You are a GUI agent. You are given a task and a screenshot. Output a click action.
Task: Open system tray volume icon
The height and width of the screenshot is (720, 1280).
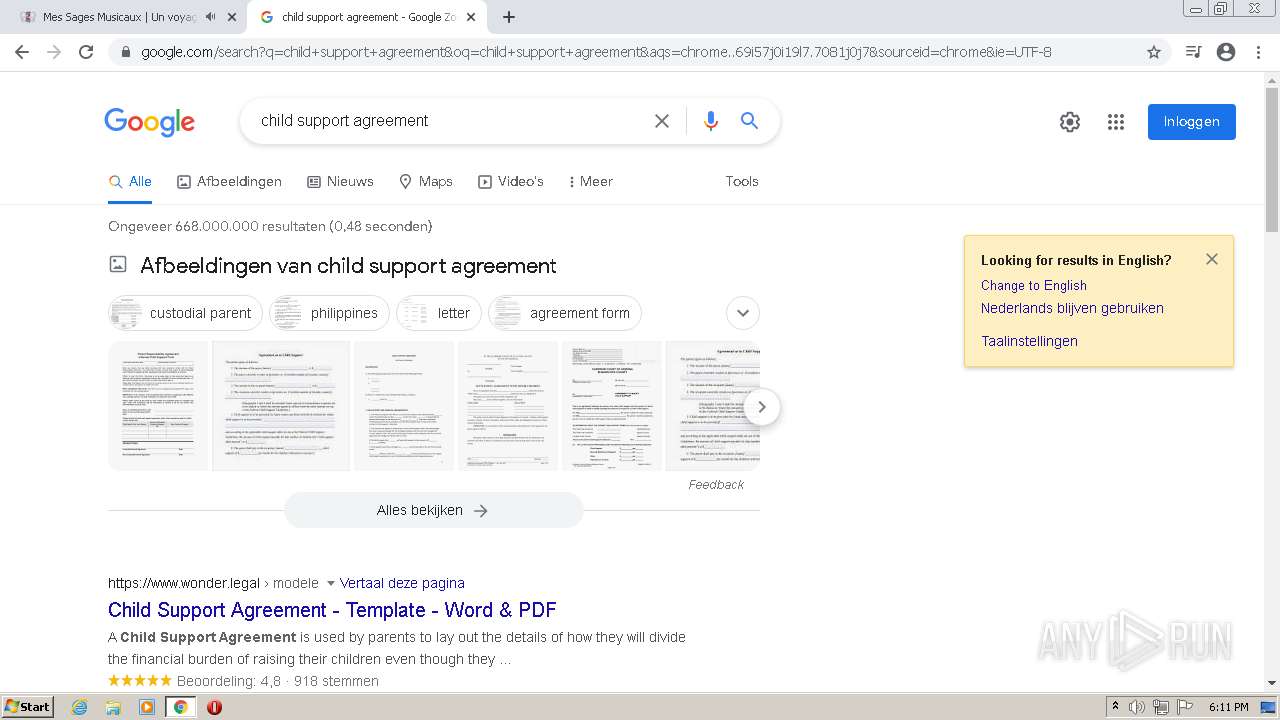(x=1136, y=707)
